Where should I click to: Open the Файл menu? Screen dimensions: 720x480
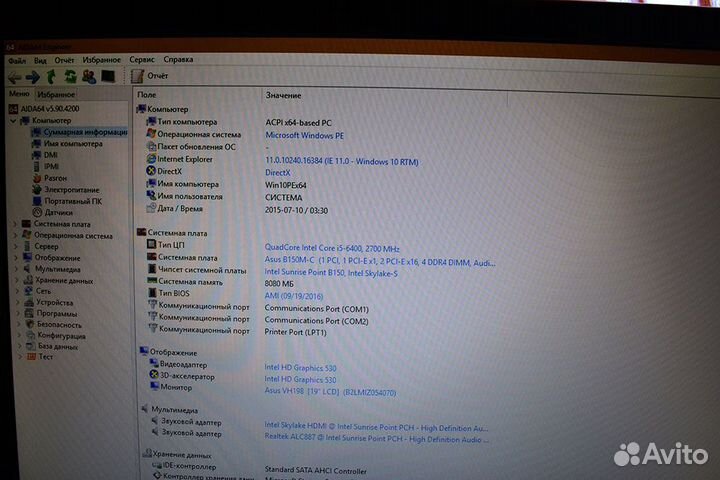coord(16,60)
